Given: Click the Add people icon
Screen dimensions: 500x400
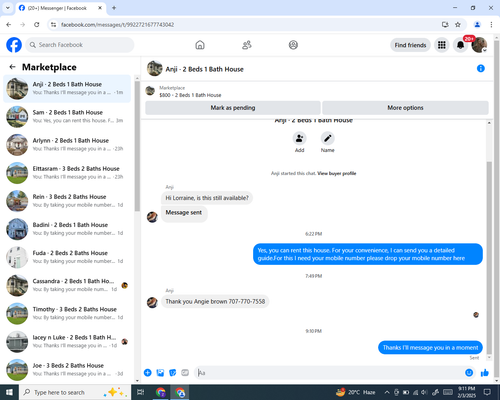Looking at the screenshot, I should tap(300, 138).
